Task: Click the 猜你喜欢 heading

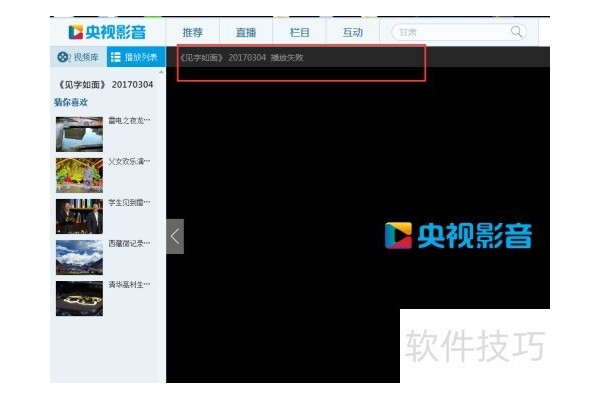Action: pos(71,102)
